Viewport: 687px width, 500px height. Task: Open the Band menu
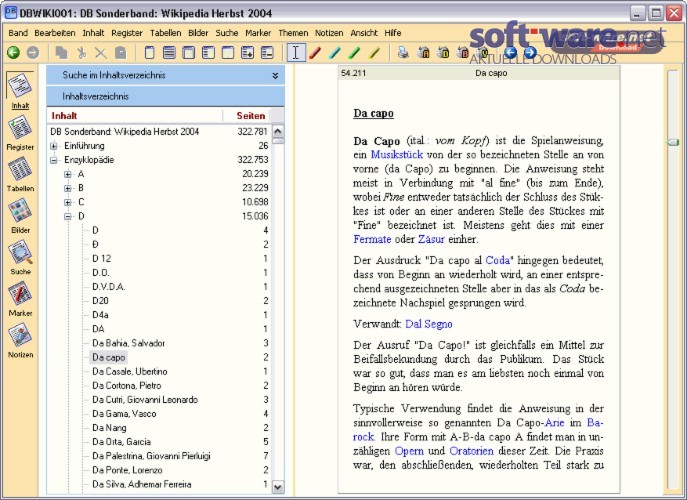click(x=18, y=33)
